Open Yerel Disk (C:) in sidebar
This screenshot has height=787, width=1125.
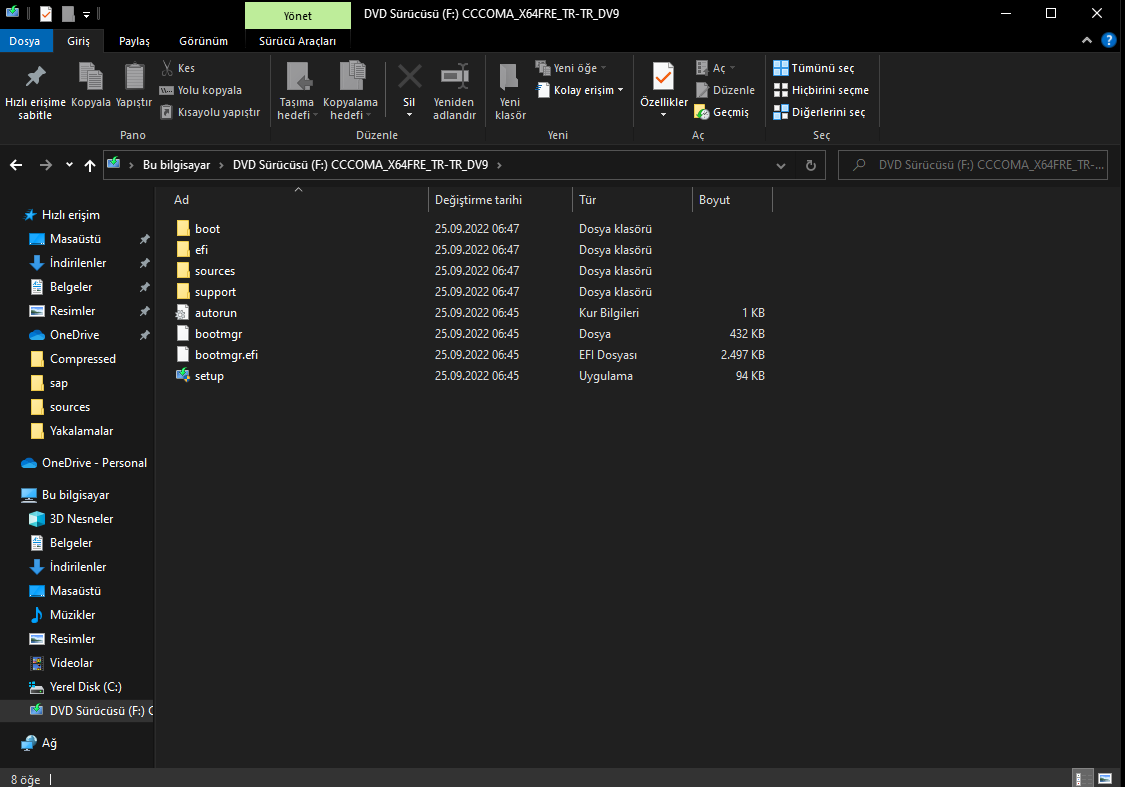(x=85, y=687)
